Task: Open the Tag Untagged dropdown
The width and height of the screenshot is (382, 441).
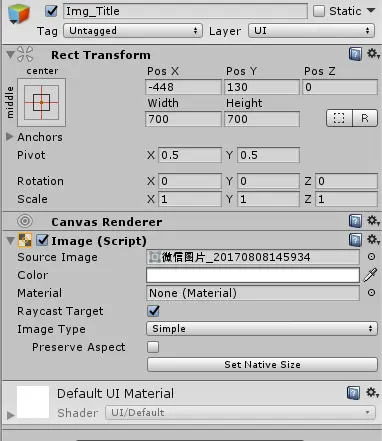Action: (133, 31)
